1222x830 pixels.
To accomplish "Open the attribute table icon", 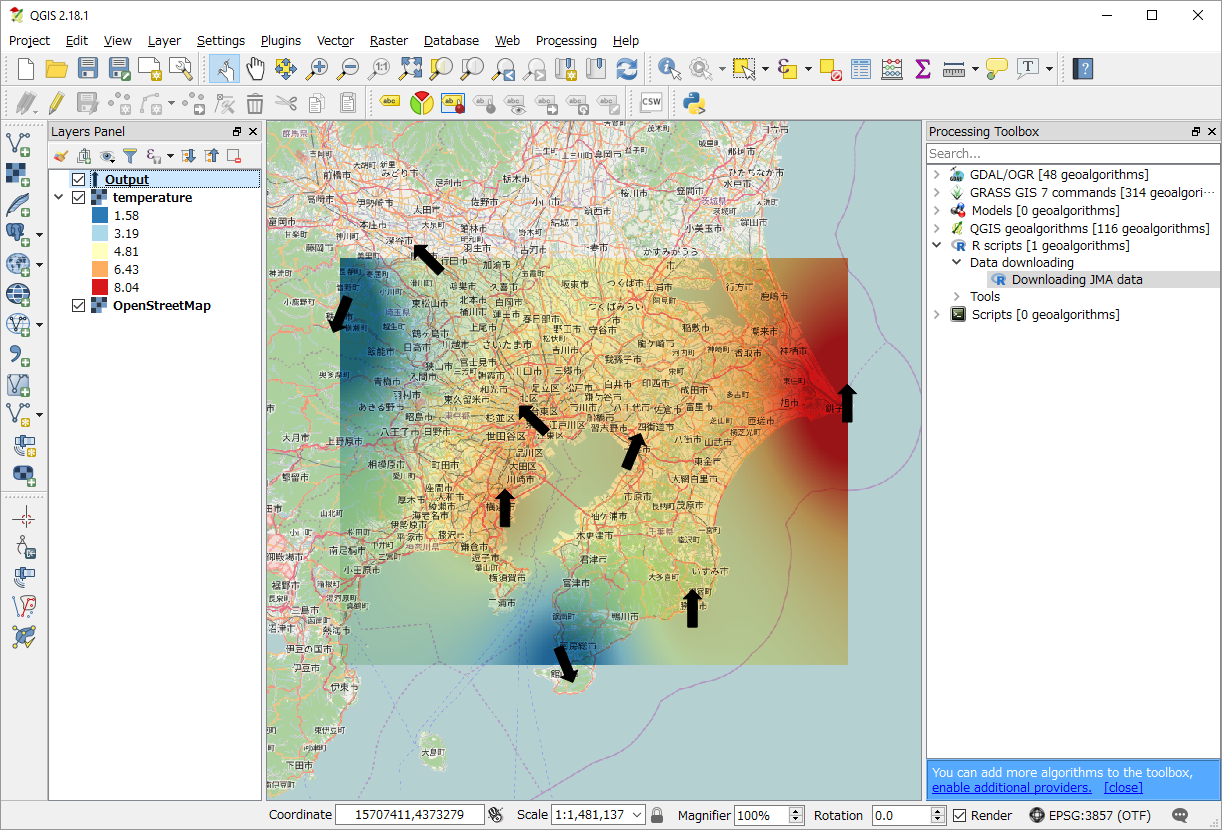I will tap(861, 69).
